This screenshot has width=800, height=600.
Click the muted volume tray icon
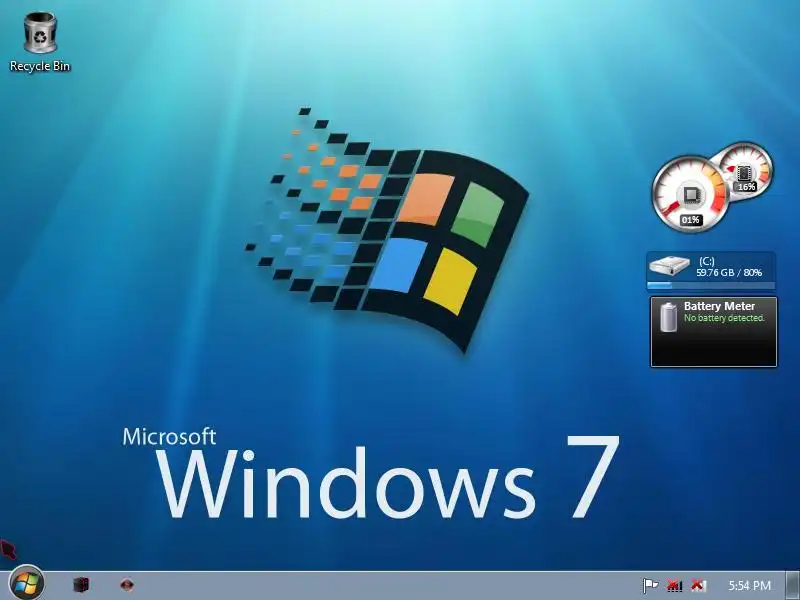tap(698, 585)
